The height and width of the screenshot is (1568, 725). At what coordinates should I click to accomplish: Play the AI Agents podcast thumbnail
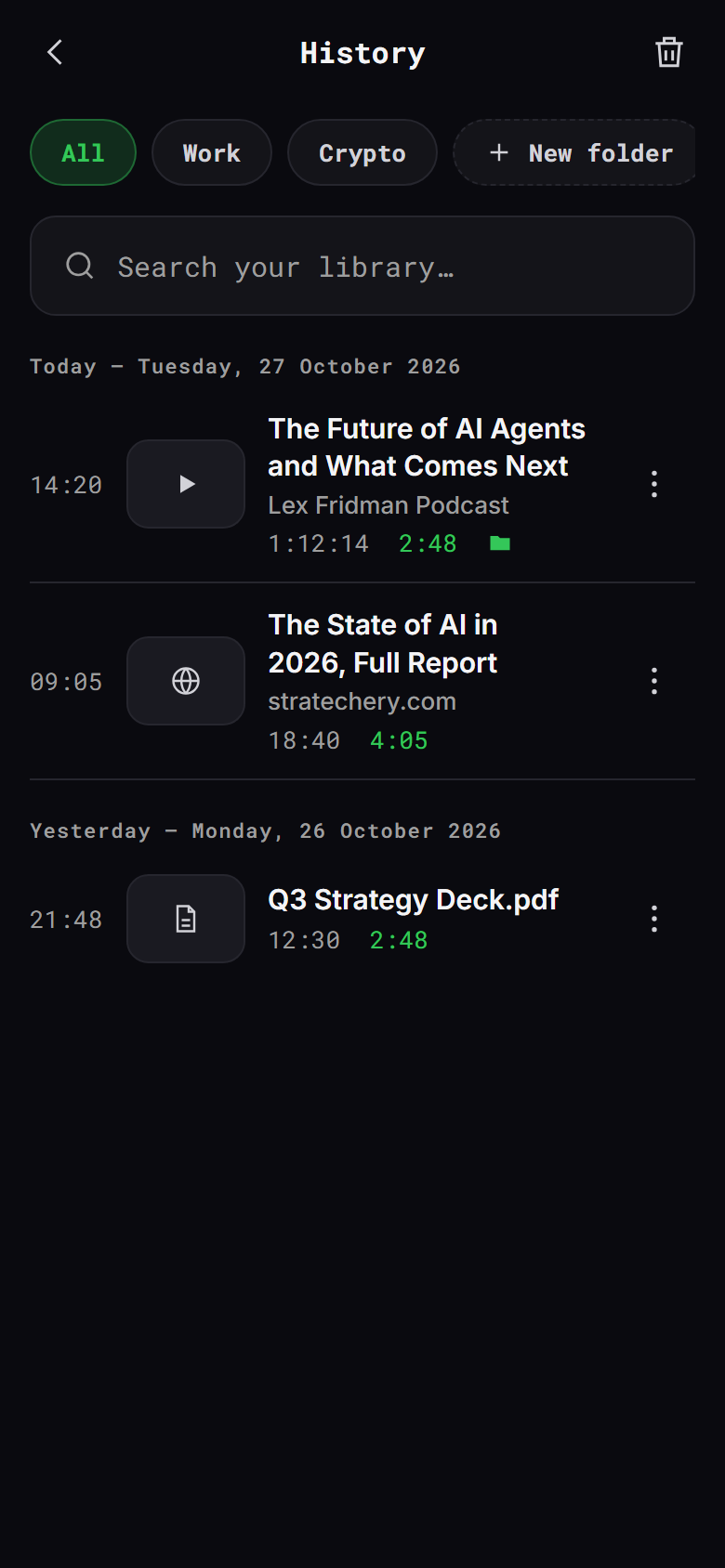coord(186,484)
